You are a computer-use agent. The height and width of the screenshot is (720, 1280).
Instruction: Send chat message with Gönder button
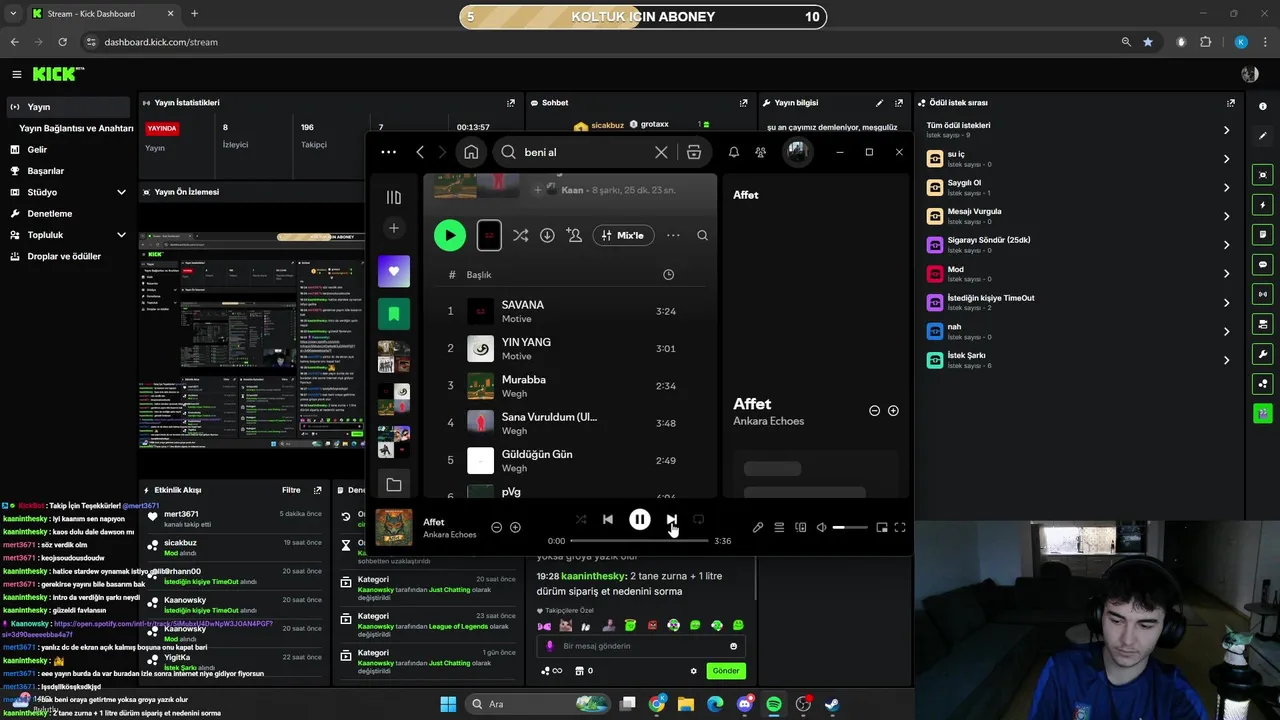726,671
